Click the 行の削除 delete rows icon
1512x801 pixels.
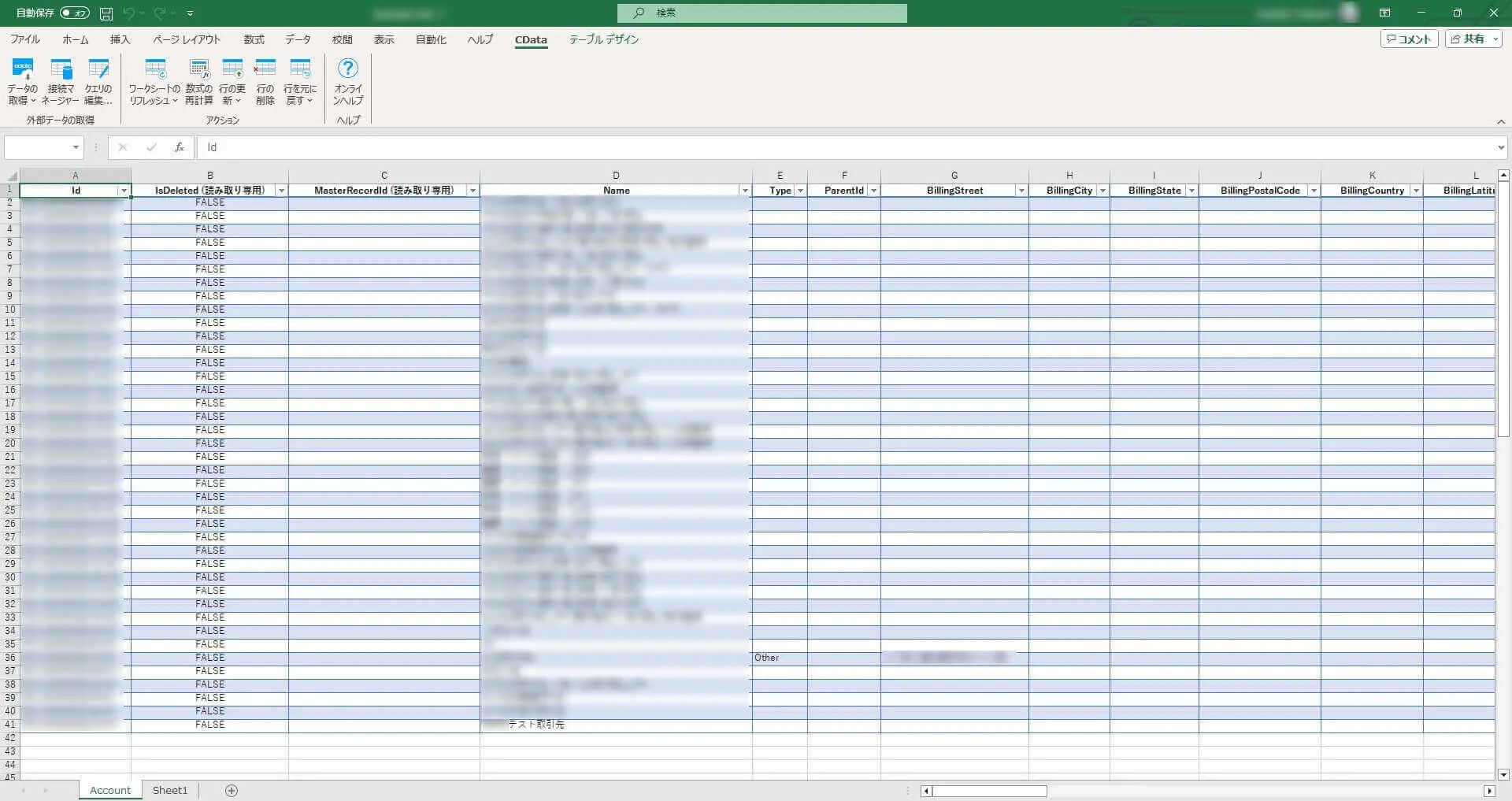pyautogui.click(x=265, y=81)
